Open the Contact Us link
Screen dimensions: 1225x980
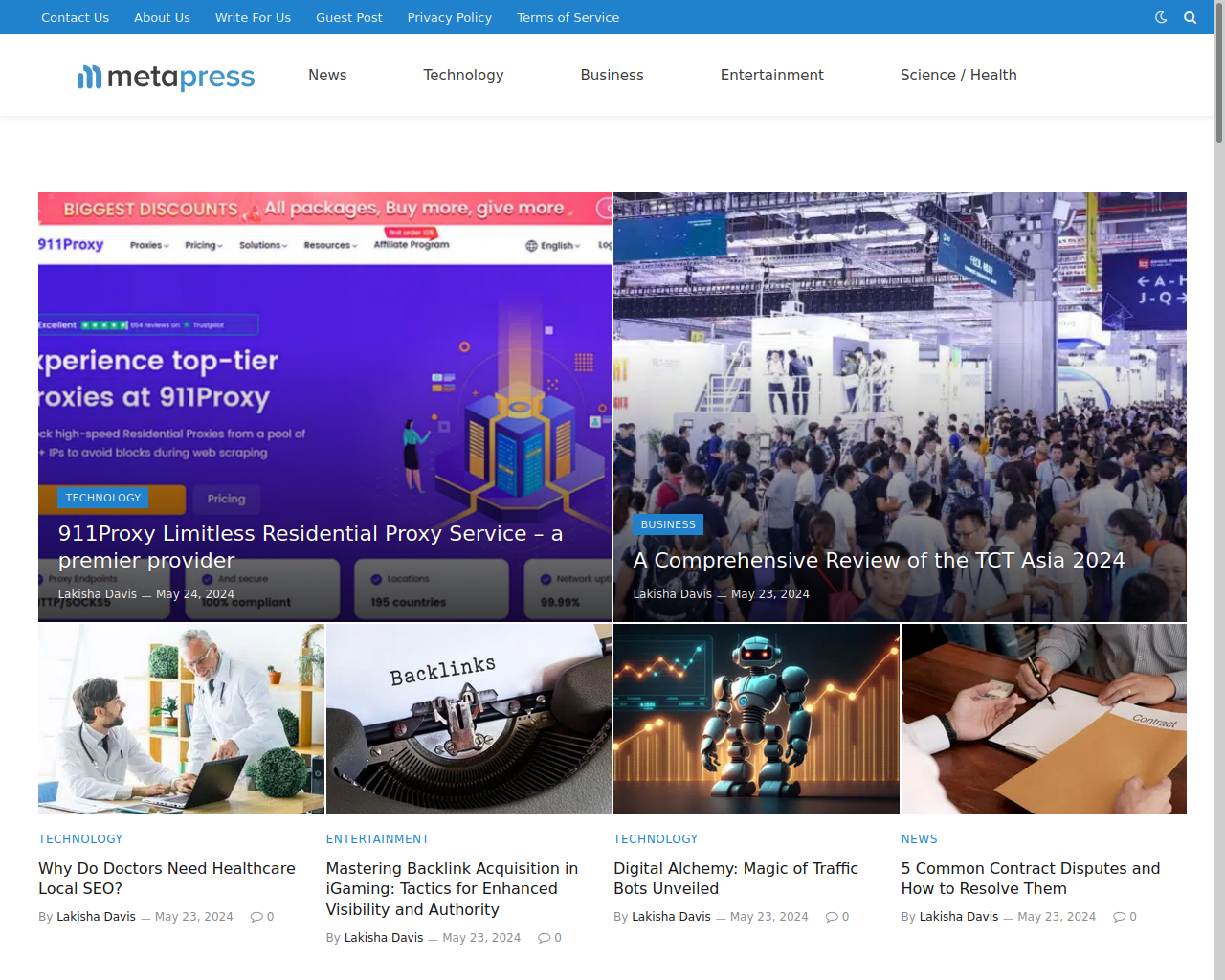[75, 17]
